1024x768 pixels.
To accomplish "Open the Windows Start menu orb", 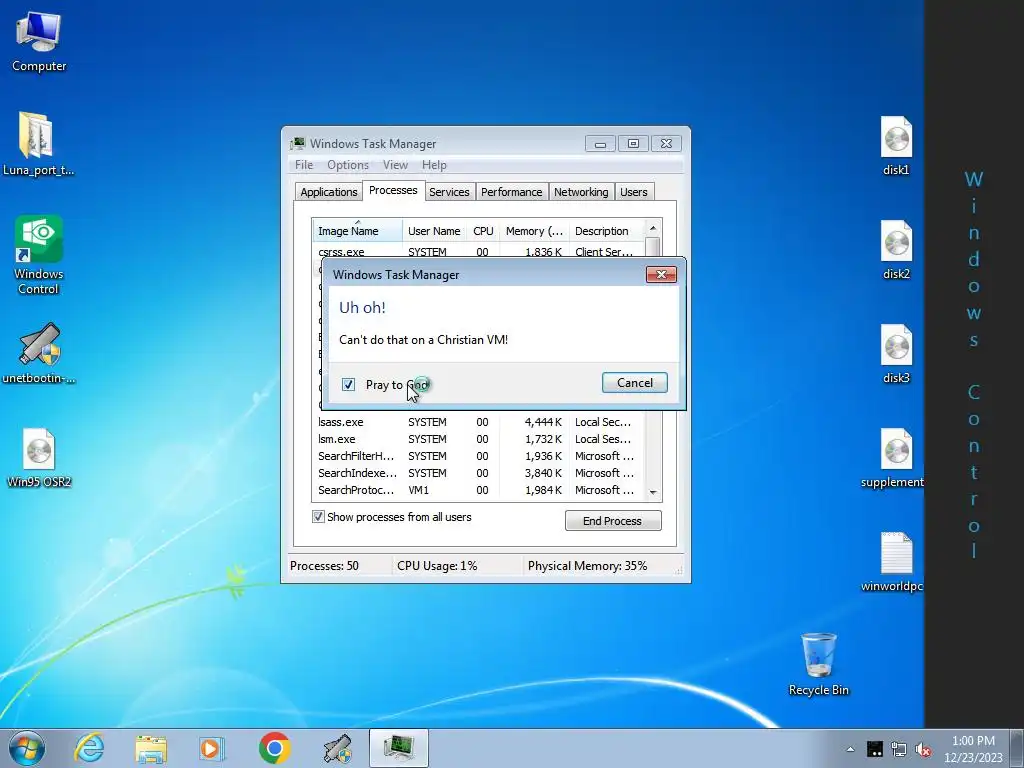I will pyautogui.click(x=27, y=748).
